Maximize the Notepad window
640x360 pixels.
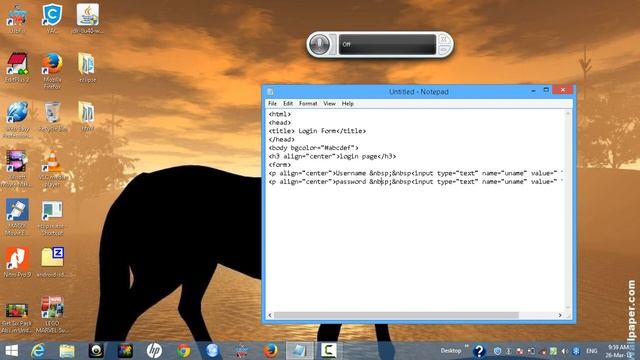(x=546, y=90)
